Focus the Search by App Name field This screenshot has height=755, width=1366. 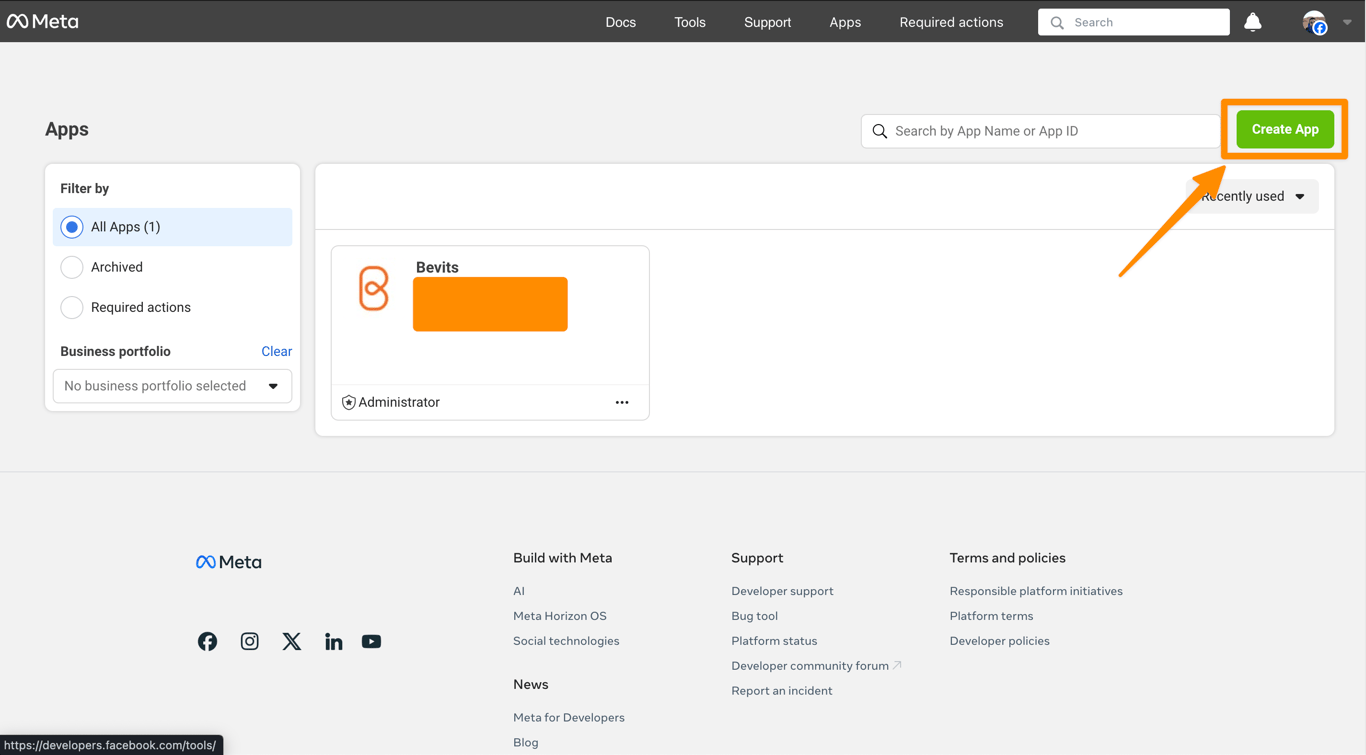pos(1040,131)
